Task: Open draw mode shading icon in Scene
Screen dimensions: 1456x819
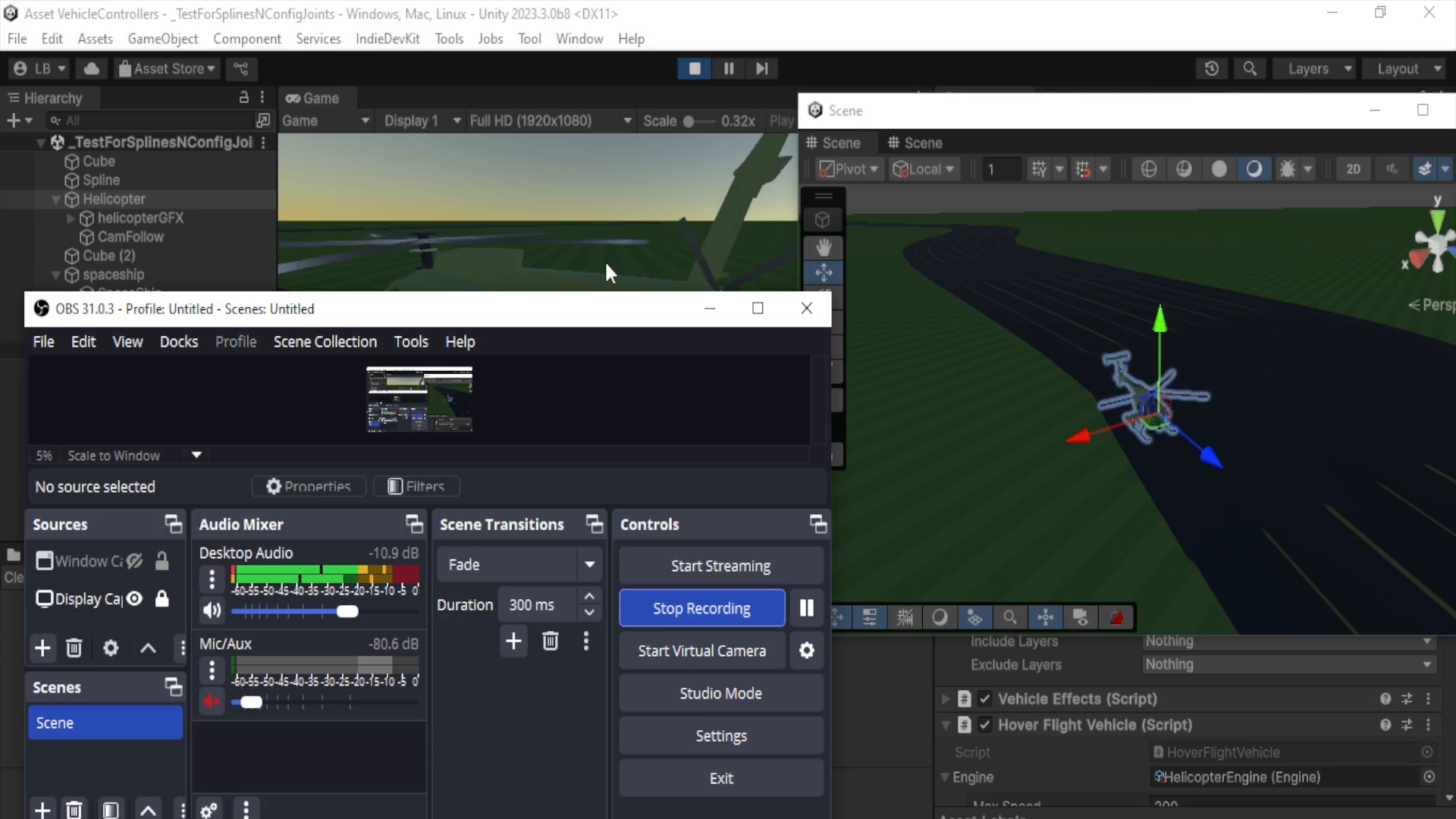Action: coord(1149,169)
